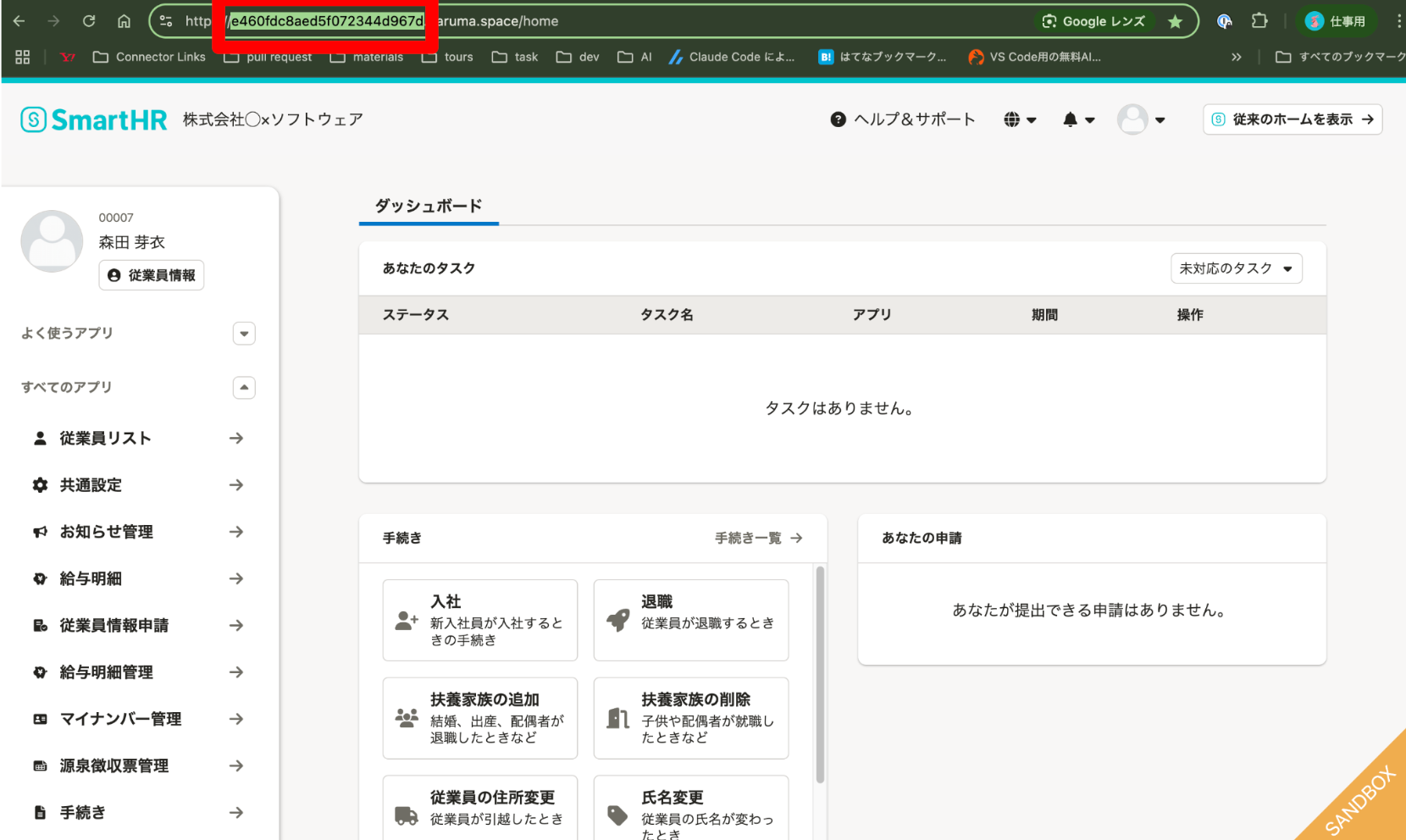Collapse the すべてのアプリ section
Screen dimensions: 1406x840
point(244,388)
